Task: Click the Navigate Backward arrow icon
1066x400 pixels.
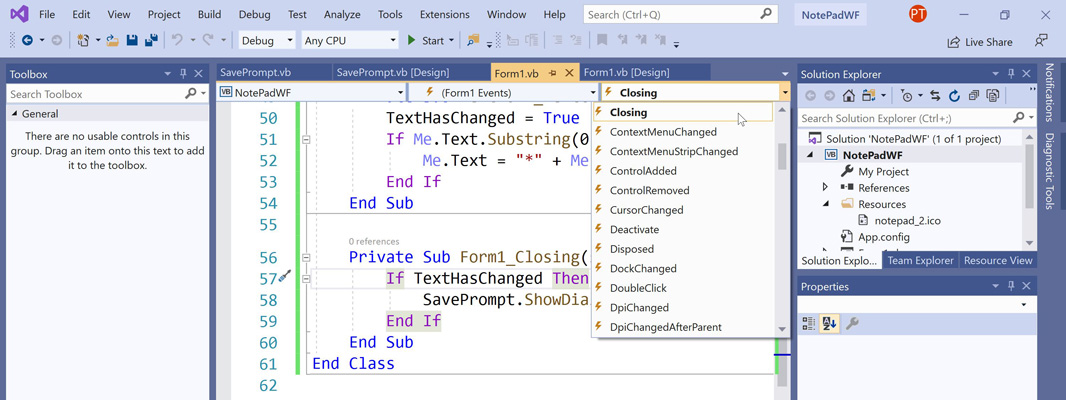Action: [27, 41]
